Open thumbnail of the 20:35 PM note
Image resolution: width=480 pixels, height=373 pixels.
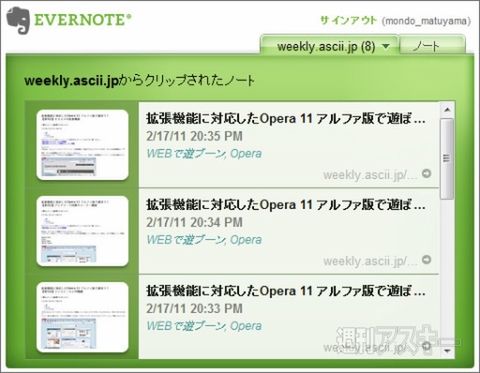[82, 145]
